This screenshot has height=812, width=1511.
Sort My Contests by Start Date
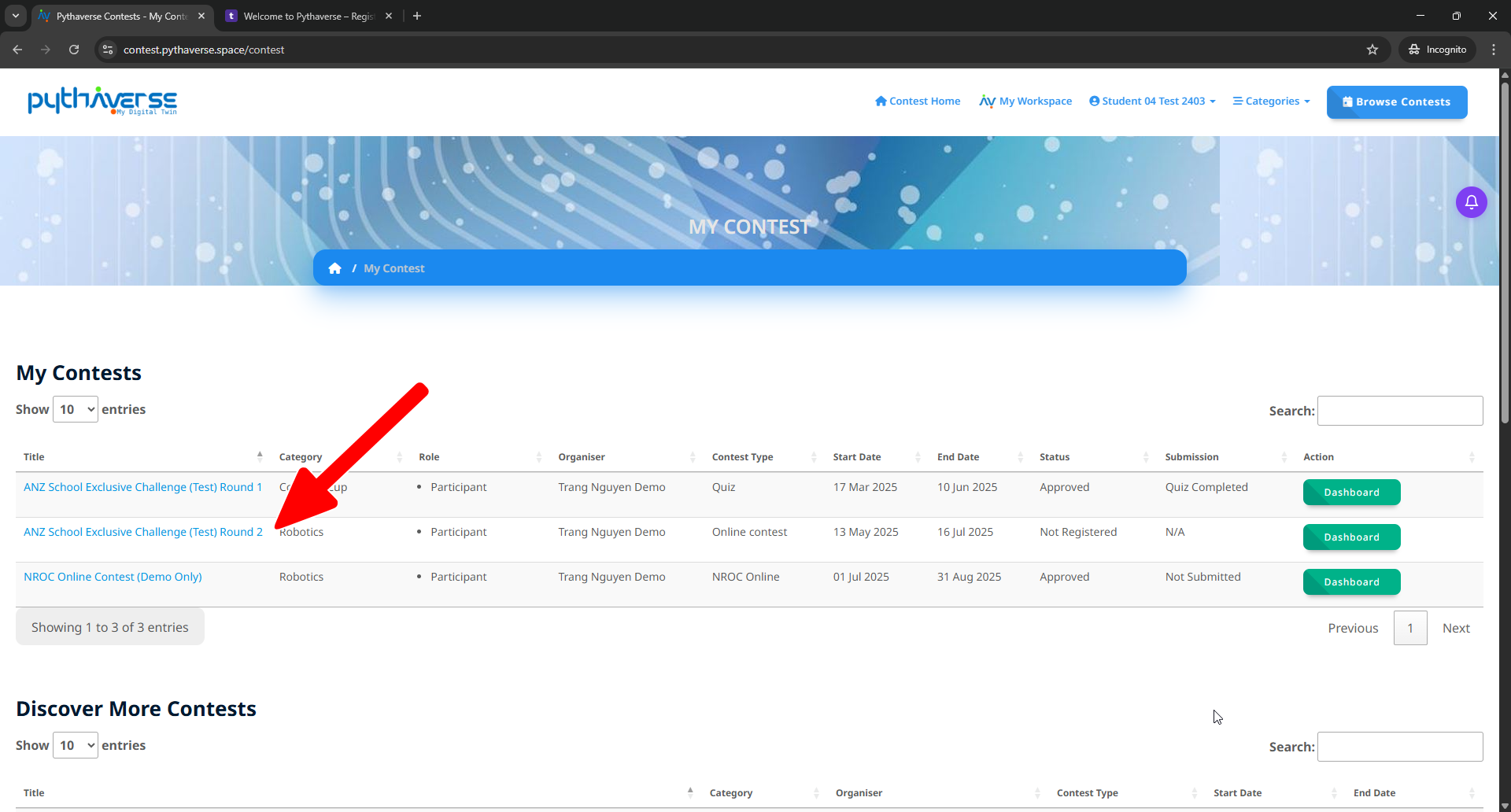pyautogui.click(x=877, y=456)
